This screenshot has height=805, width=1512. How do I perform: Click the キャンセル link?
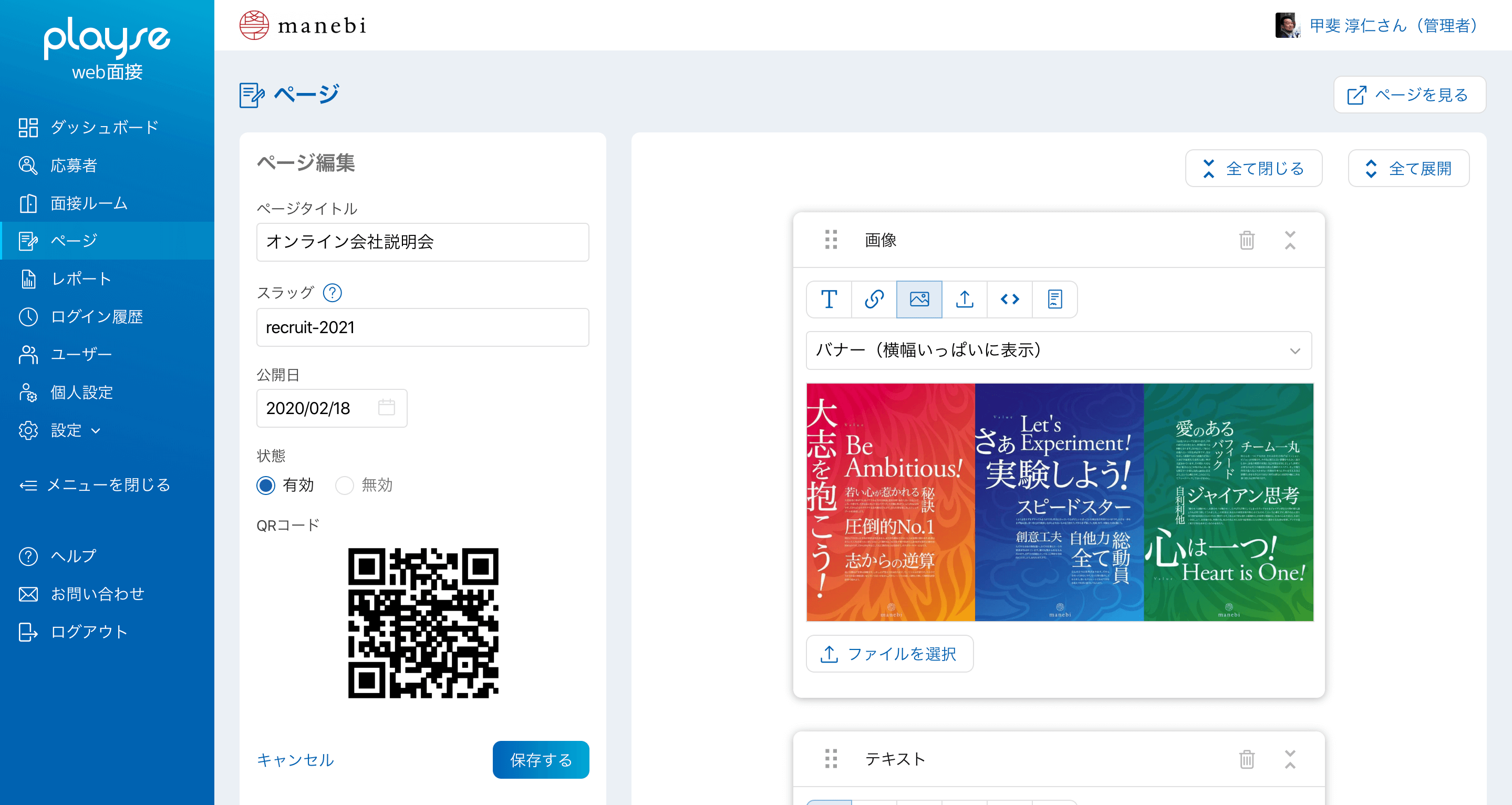coord(295,760)
